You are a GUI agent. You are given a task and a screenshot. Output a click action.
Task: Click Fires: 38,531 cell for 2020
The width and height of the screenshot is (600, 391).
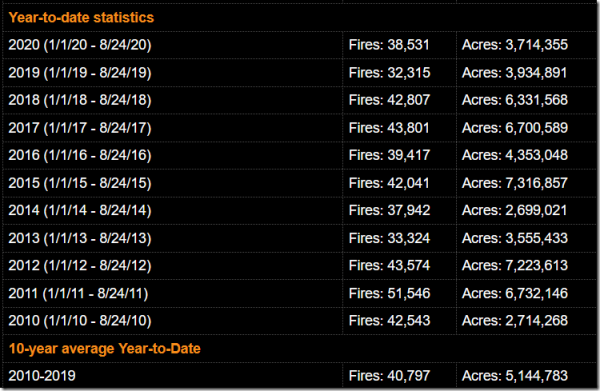[x=389, y=45]
